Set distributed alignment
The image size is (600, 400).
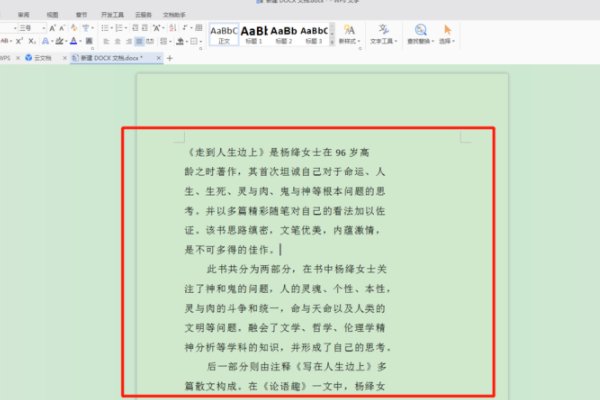[150, 41]
